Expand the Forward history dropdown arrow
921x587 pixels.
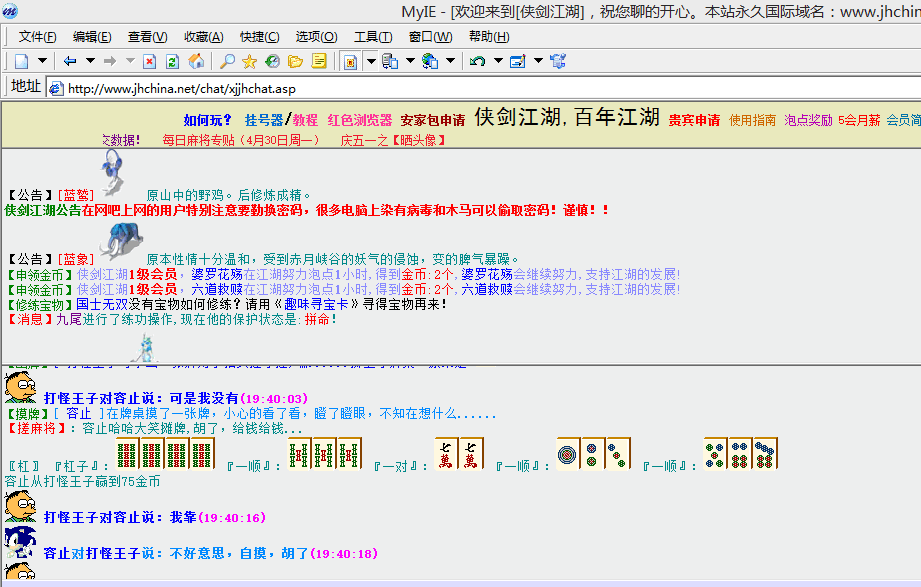[130, 61]
